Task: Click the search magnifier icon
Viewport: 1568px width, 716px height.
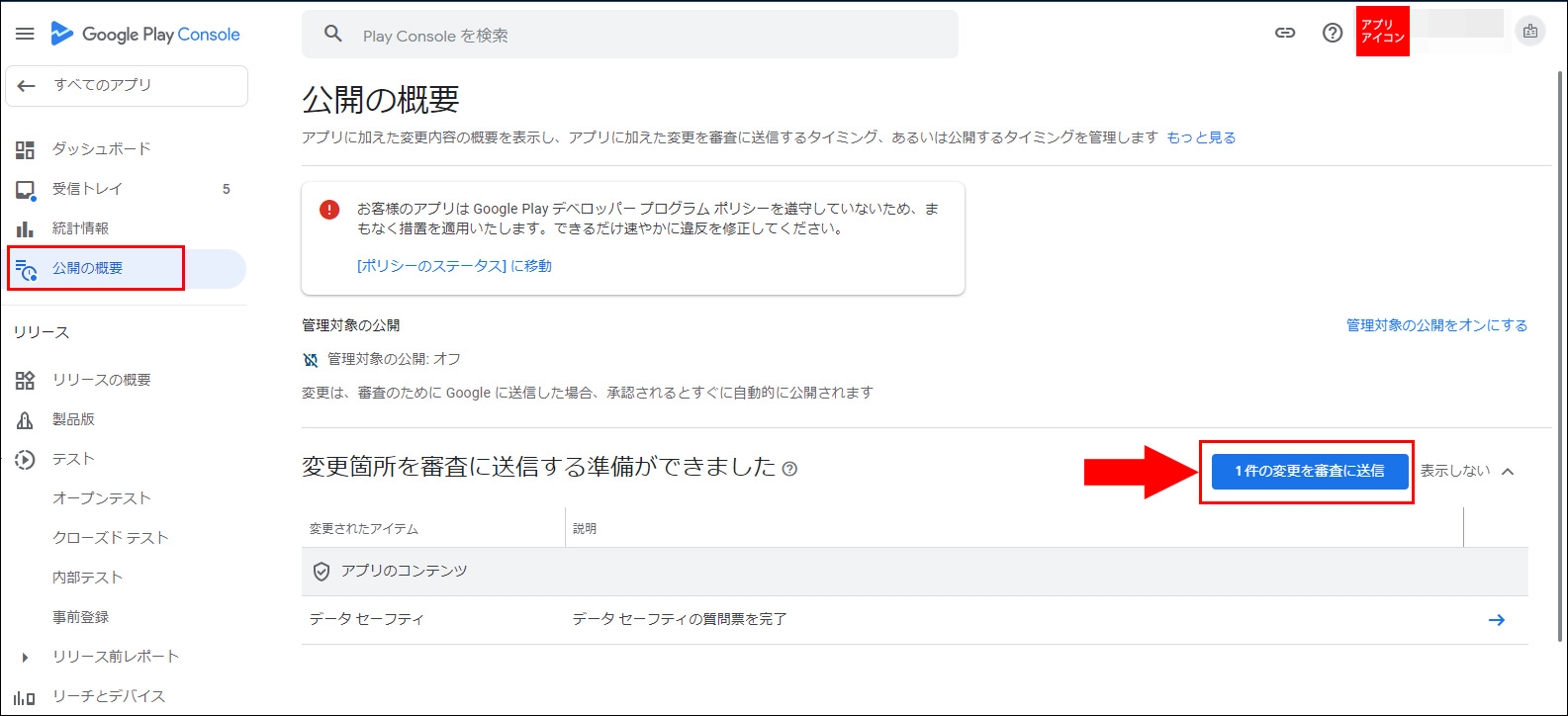Action: (333, 35)
